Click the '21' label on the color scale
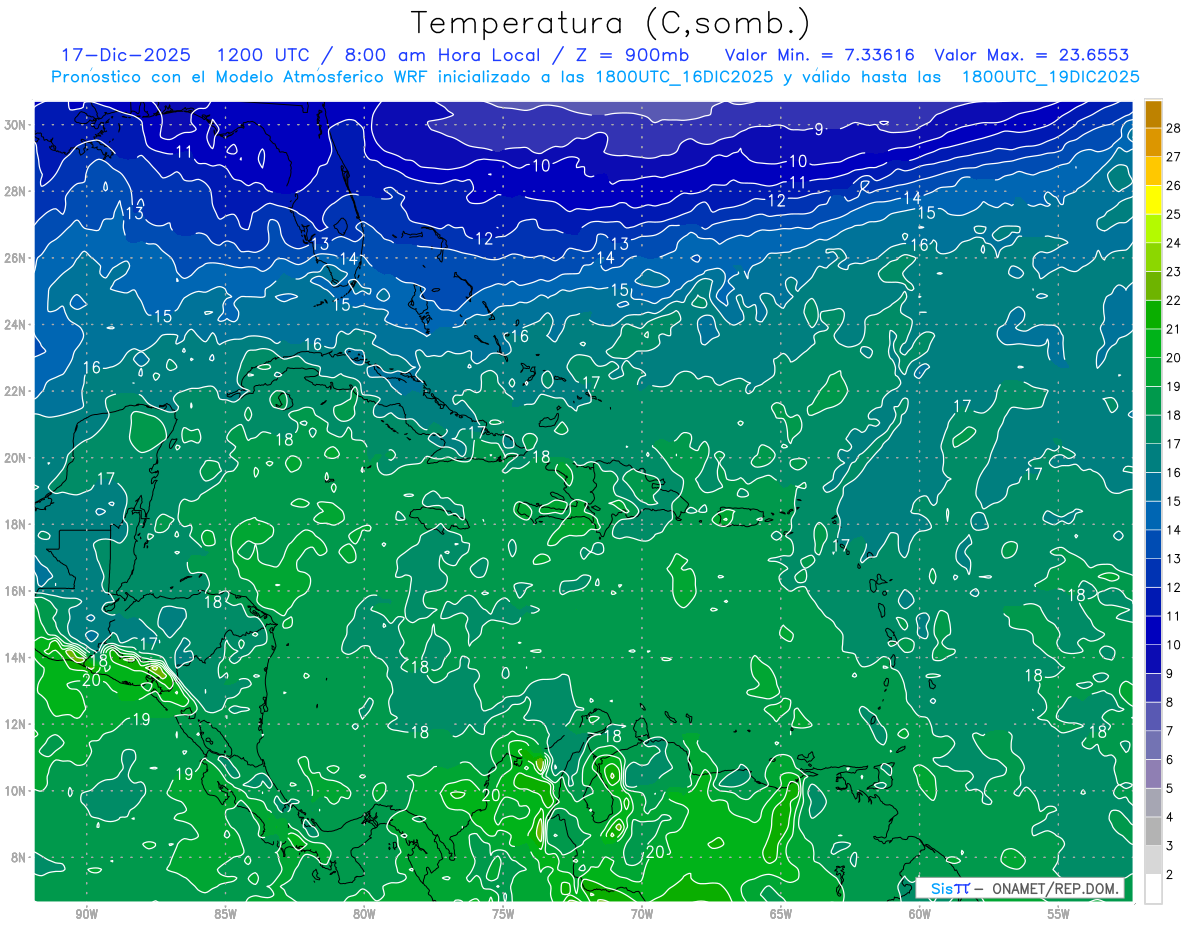 click(x=1174, y=329)
